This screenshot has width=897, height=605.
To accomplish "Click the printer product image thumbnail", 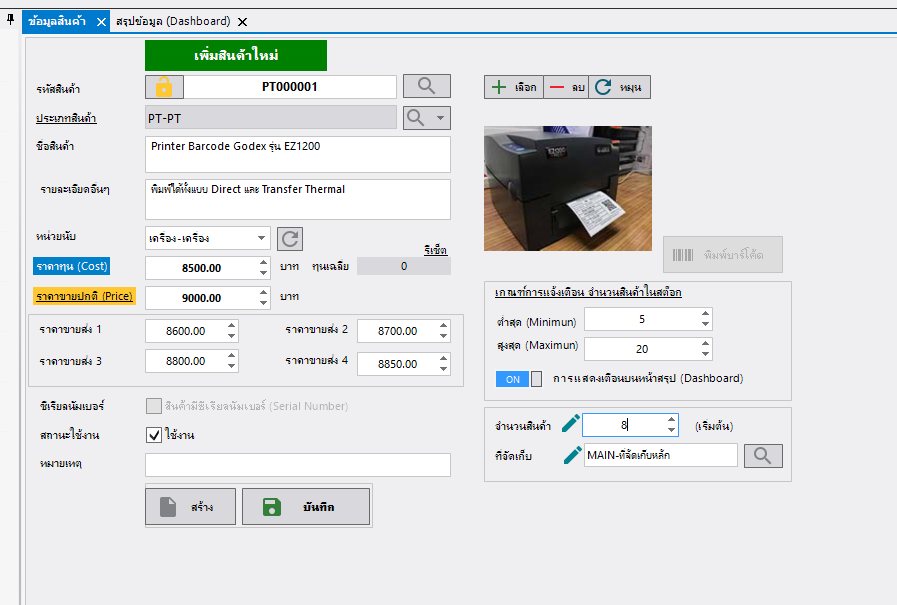I will tap(567, 188).
